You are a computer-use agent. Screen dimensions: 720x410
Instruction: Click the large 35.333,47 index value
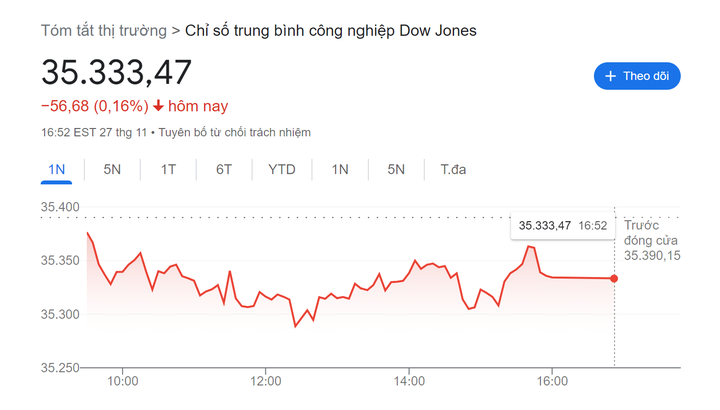click(116, 72)
